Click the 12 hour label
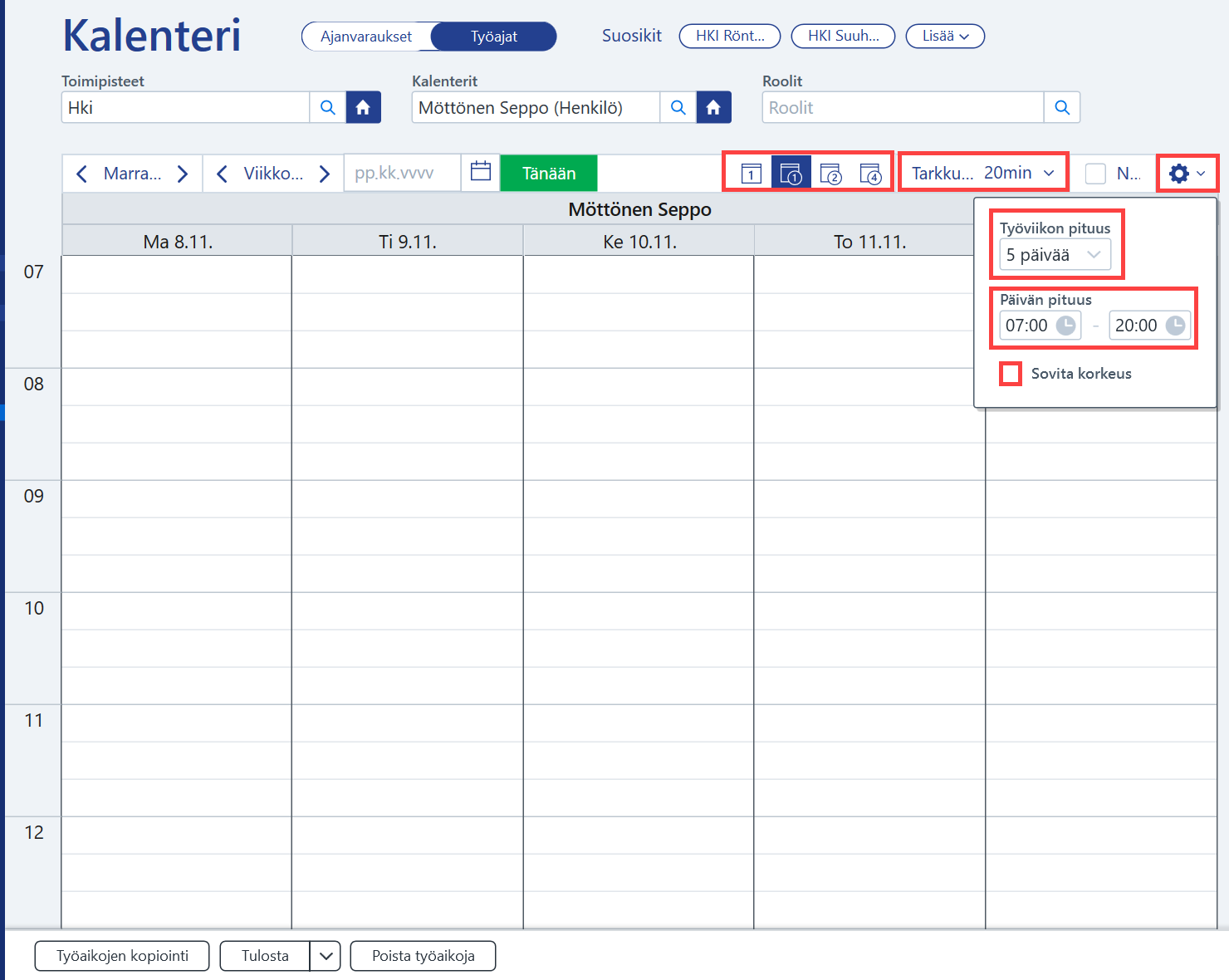1229x980 pixels. coord(34,833)
